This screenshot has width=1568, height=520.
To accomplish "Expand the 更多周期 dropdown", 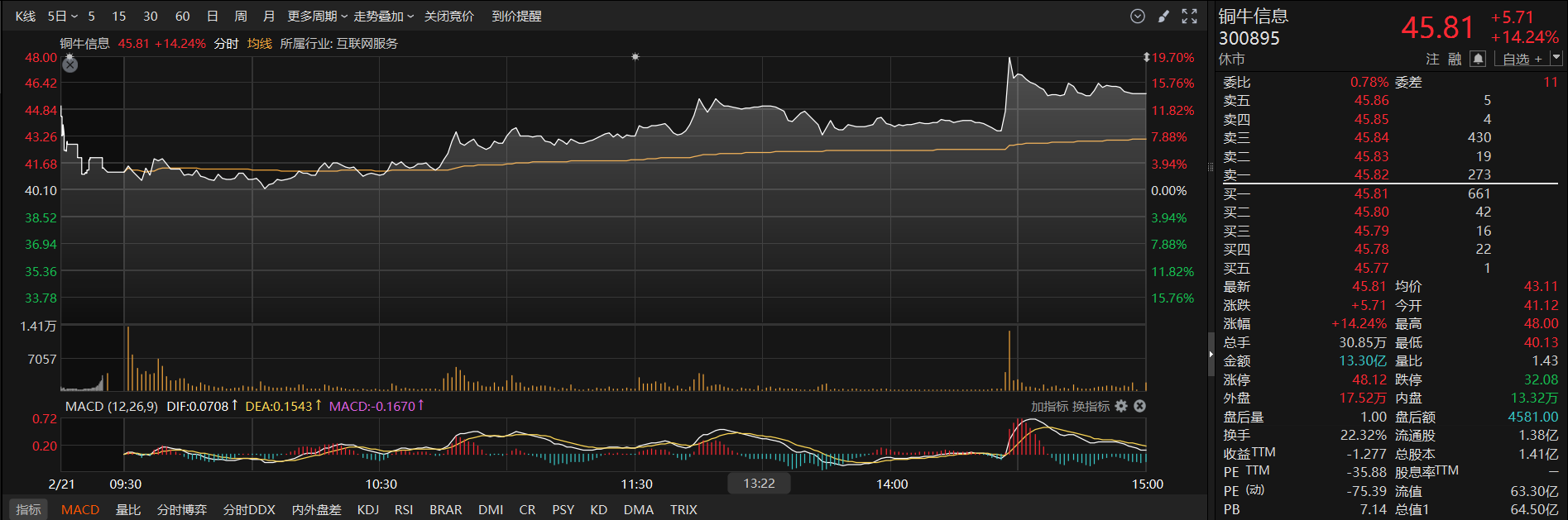I will click(318, 17).
